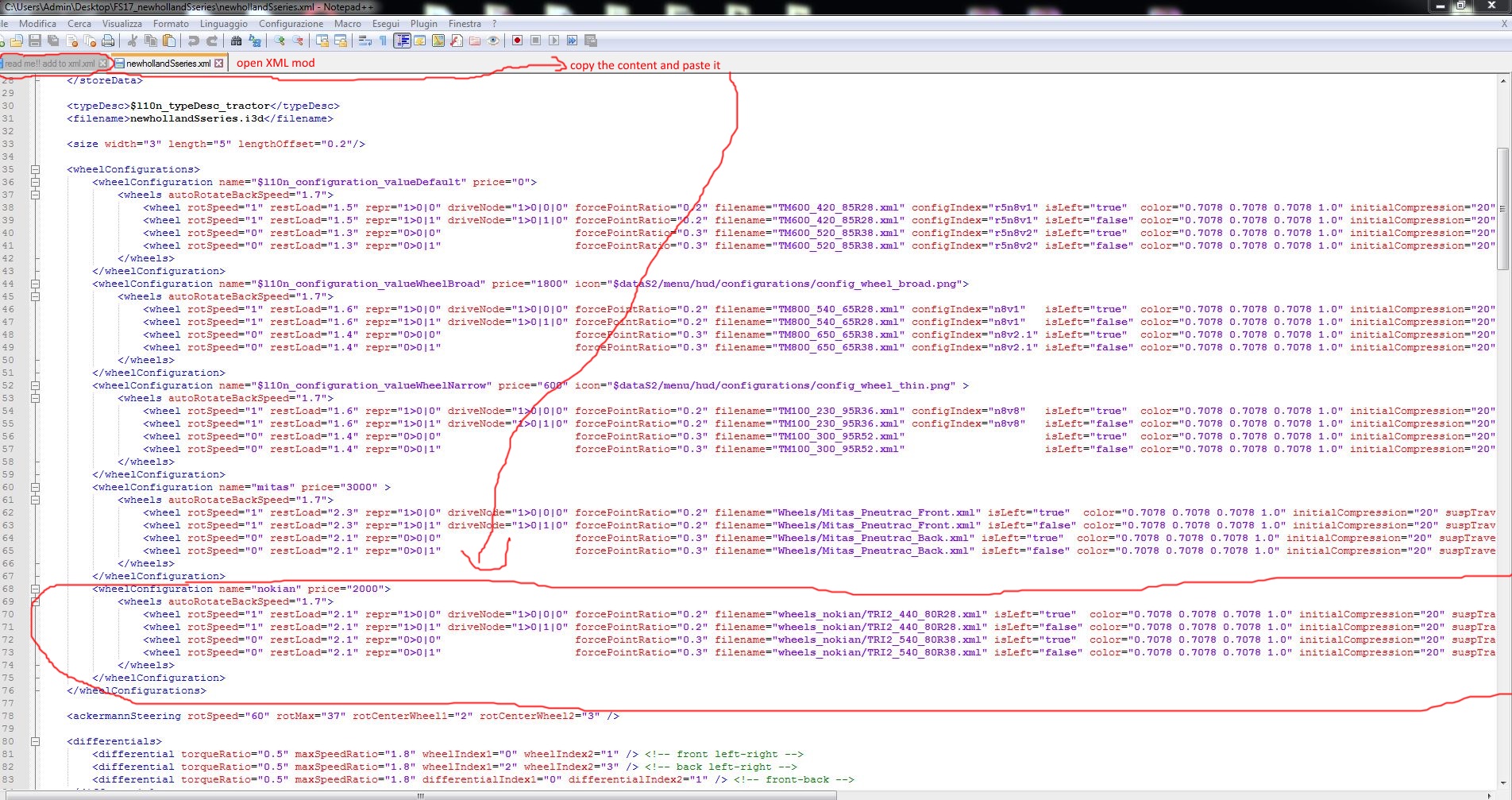Toggle word wrap in the toolbar
Screen dimensions: 1512x800
pyautogui.click(x=364, y=41)
